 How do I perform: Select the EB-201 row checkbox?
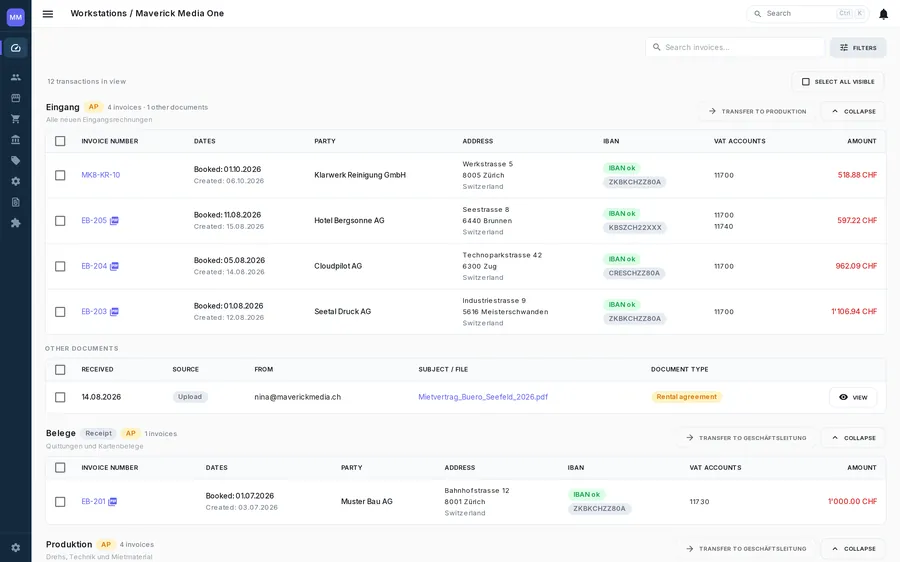pyautogui.click(x=60, y=502)
